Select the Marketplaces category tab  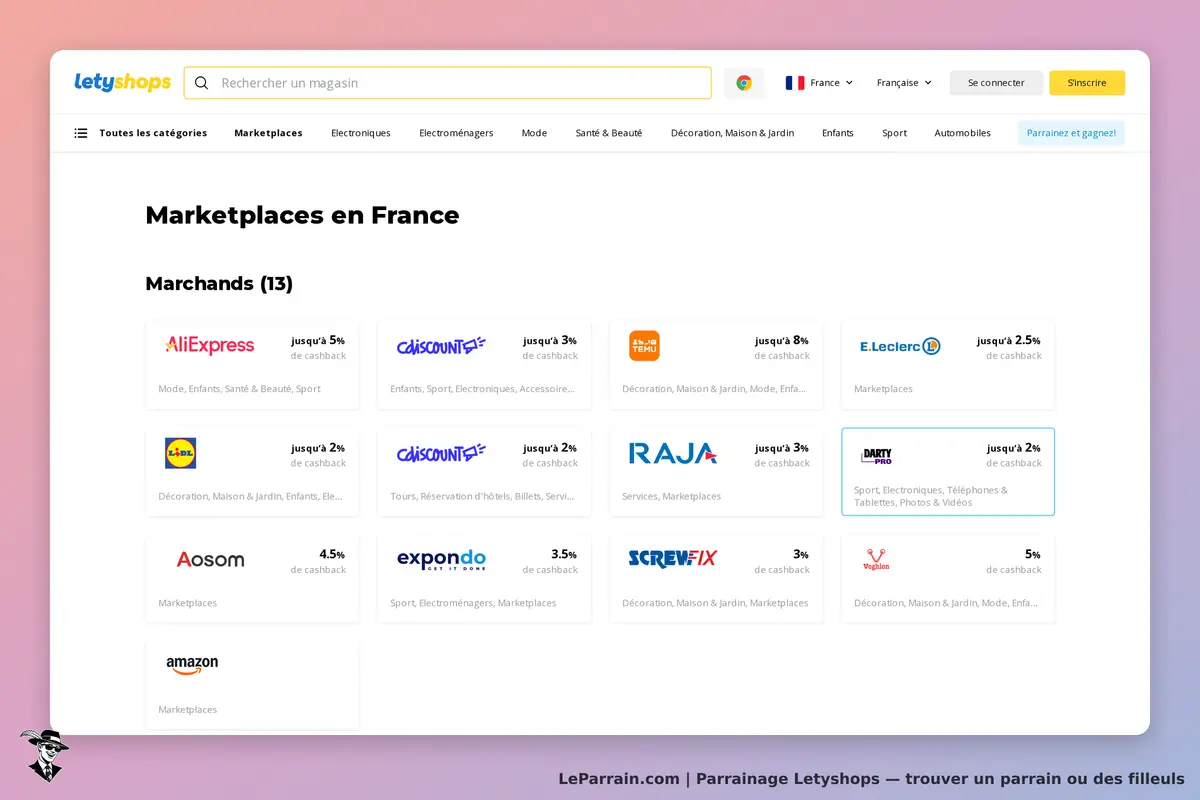tap(268, 133)
